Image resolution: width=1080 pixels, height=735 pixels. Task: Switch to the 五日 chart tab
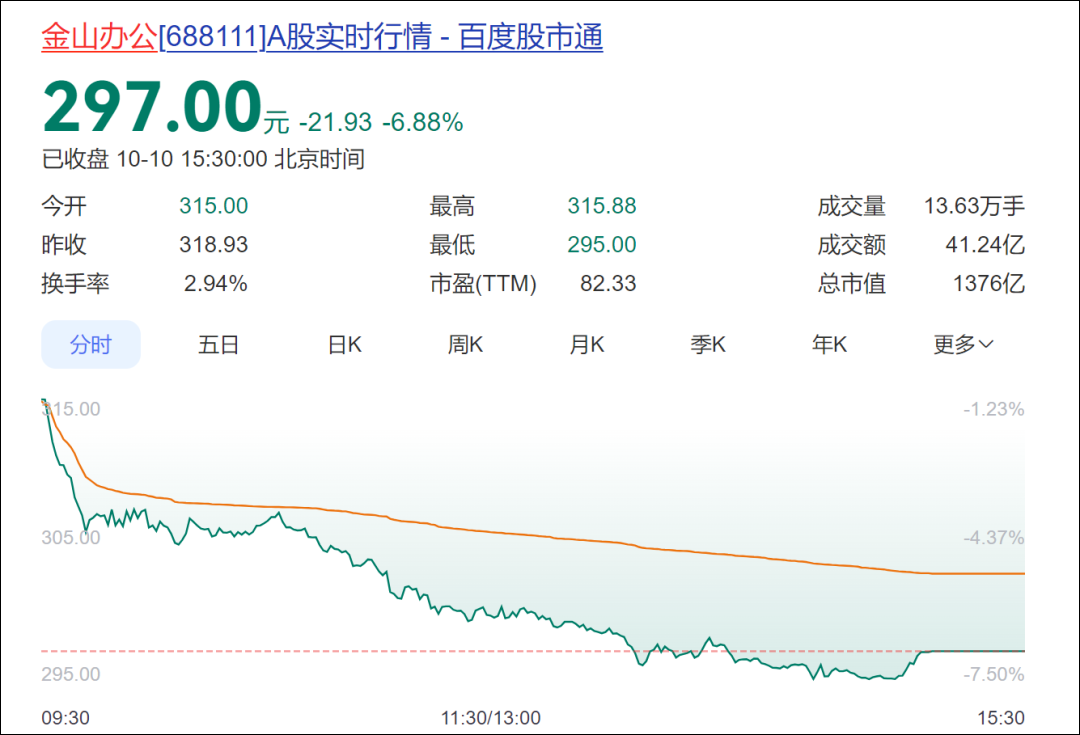pyautogui.click(x=218, y=344)
